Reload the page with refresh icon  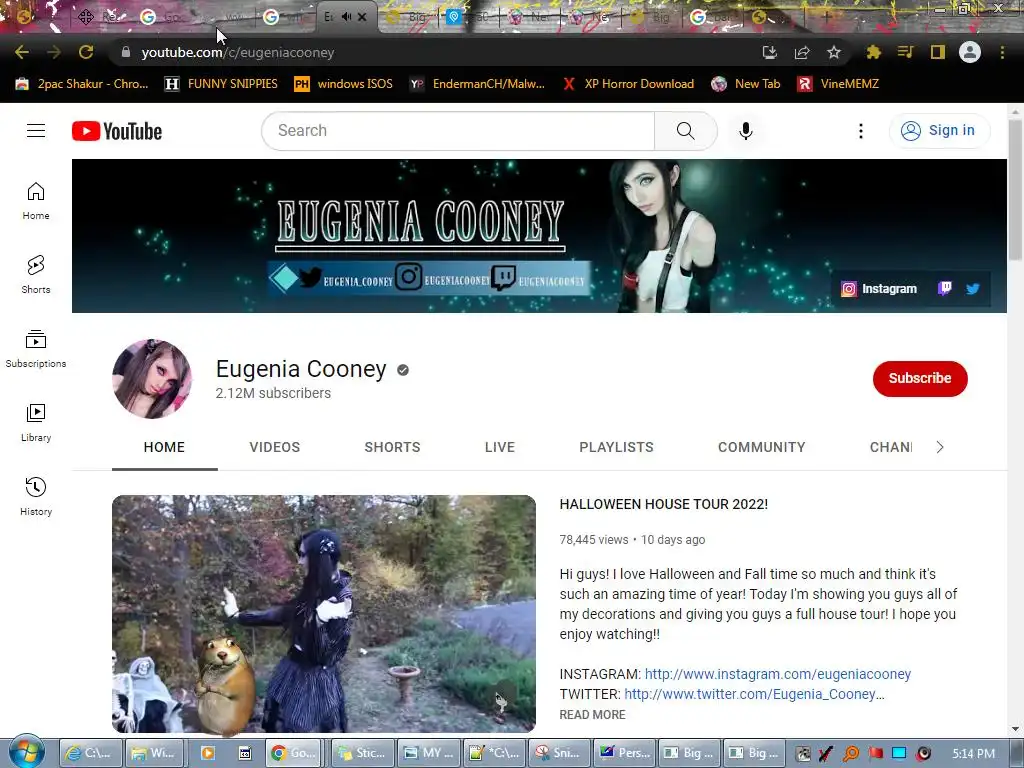coord(86,52)
